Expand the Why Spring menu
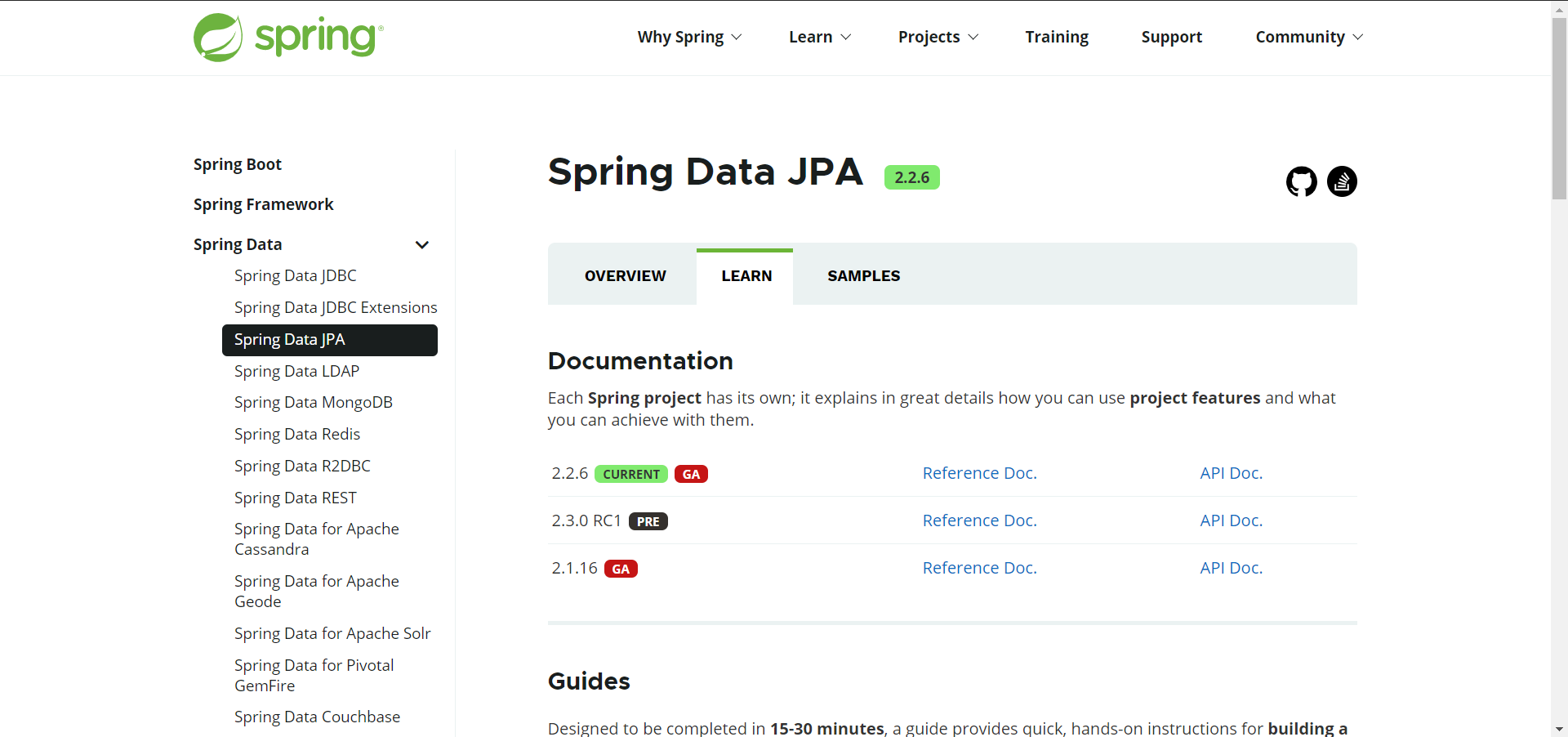 pos(689,37)
